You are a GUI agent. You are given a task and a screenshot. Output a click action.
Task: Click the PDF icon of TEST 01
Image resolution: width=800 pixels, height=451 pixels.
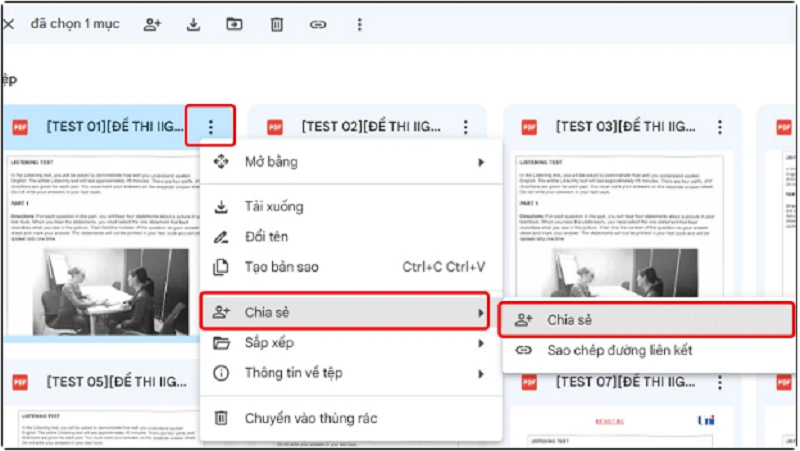20,127
